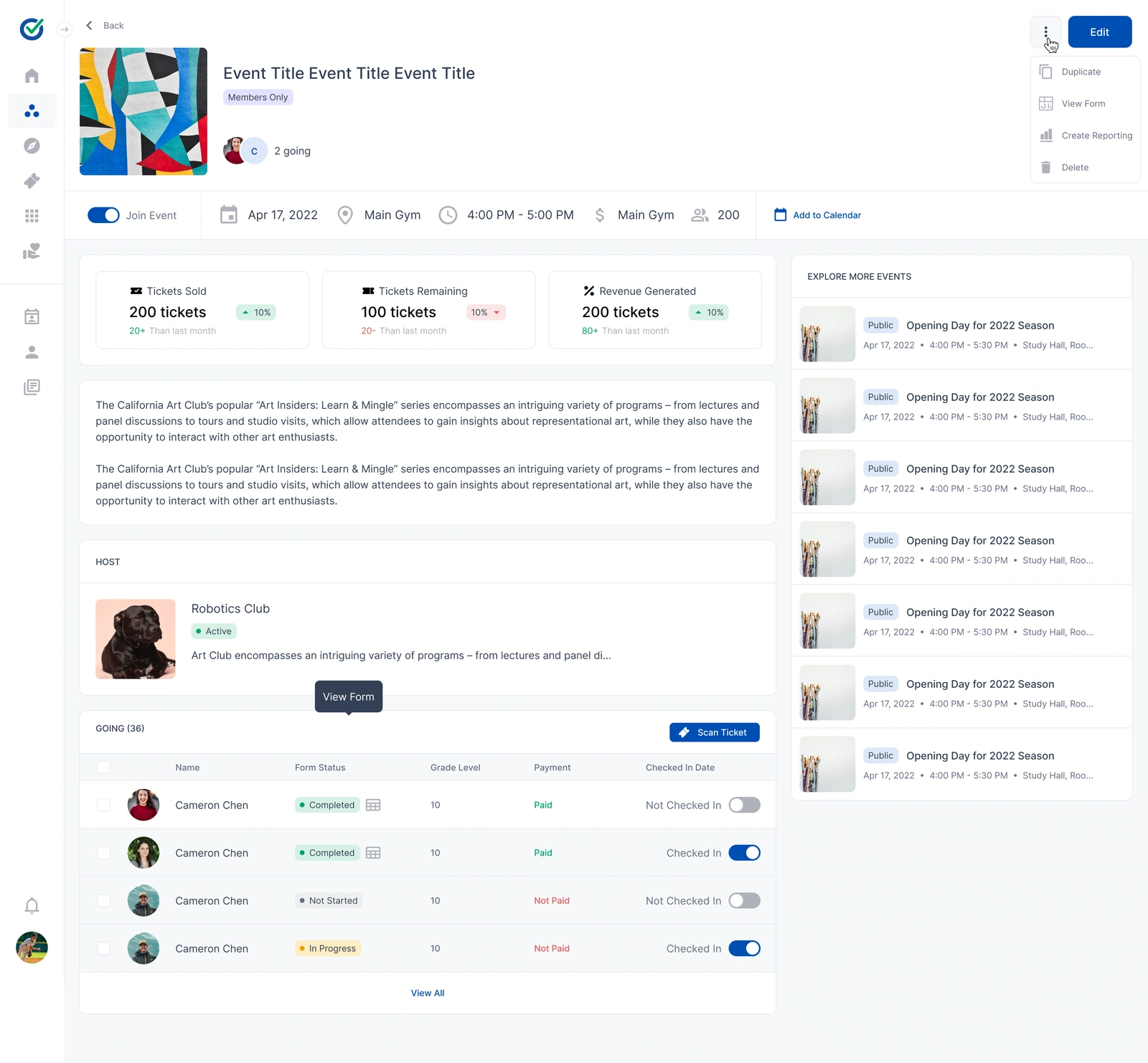
Task: Select Create Reporting from the options menu
Action: [x=1085, y=136]
